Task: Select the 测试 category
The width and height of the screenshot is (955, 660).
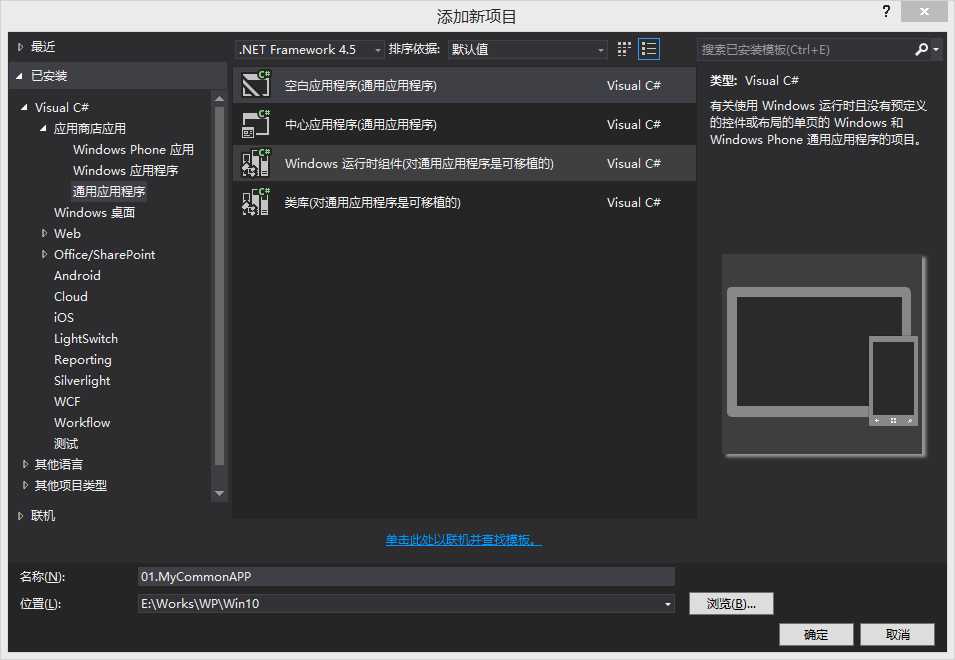Action: click(x=66, y=444)
